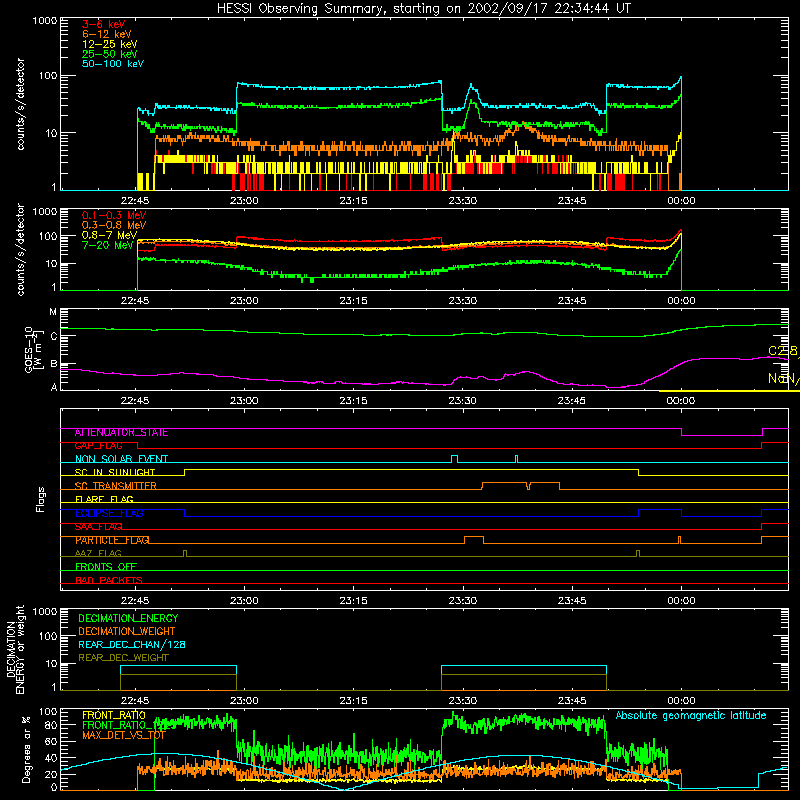Select the ECLIPSE_FLAG label
Viewport: 800px width, 800px height.
(x=109, y=513)
